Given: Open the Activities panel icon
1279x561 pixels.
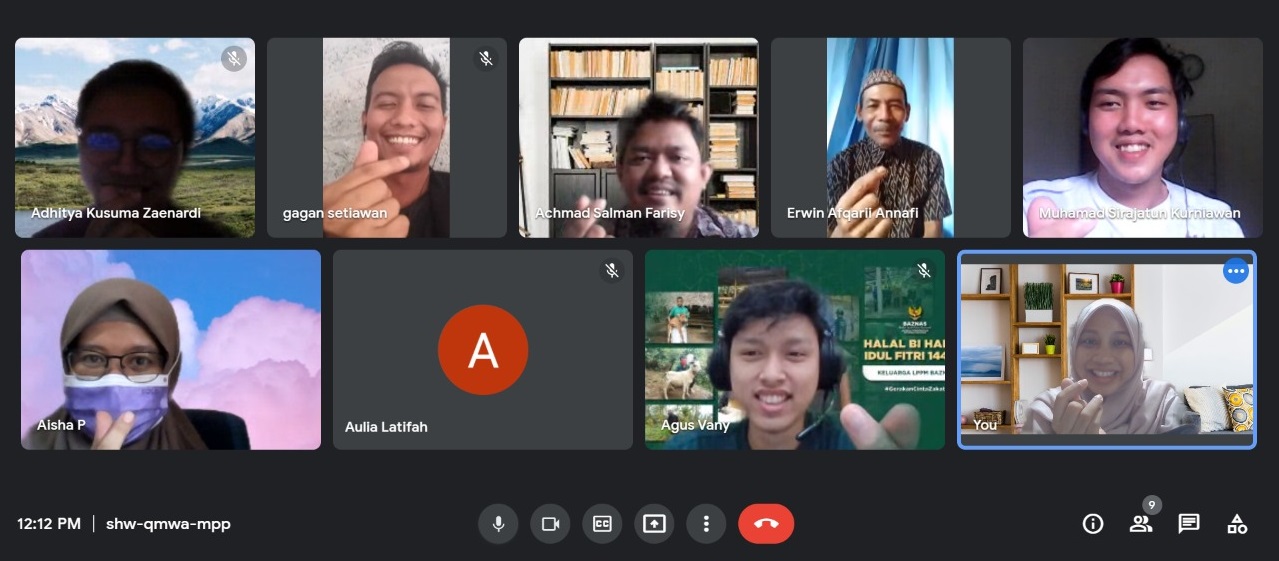Looking at the screenshot, I should click(x=1237, y=524).
